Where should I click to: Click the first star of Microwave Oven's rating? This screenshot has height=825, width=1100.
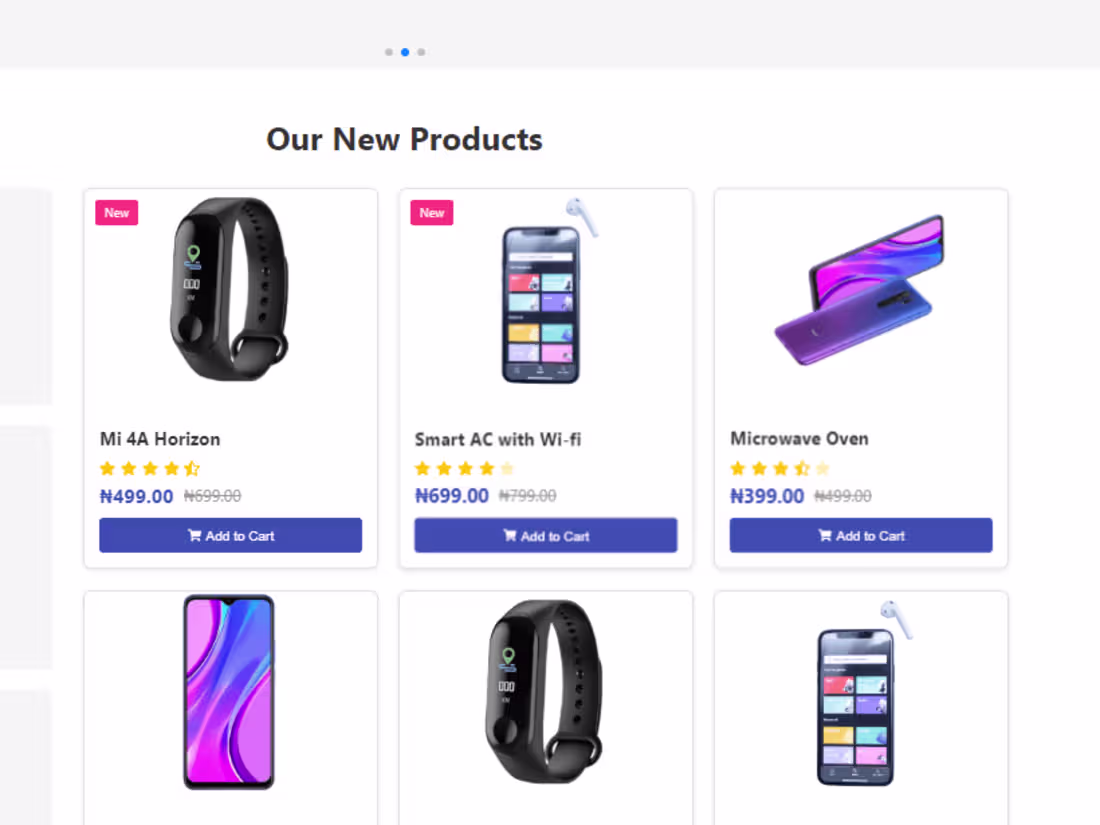click(x=738, y=468)
